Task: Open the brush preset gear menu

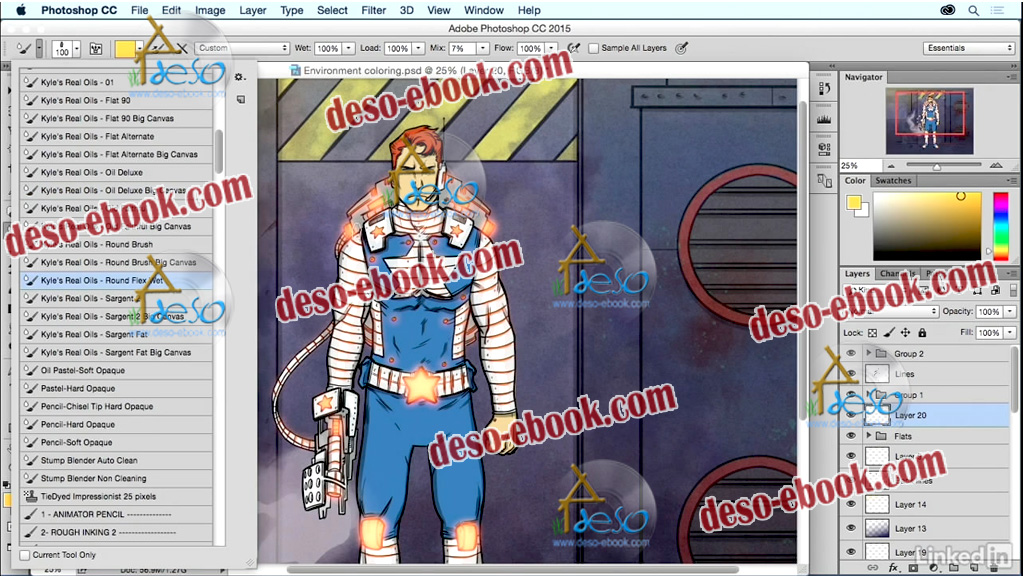Action: tap(239, 77)
